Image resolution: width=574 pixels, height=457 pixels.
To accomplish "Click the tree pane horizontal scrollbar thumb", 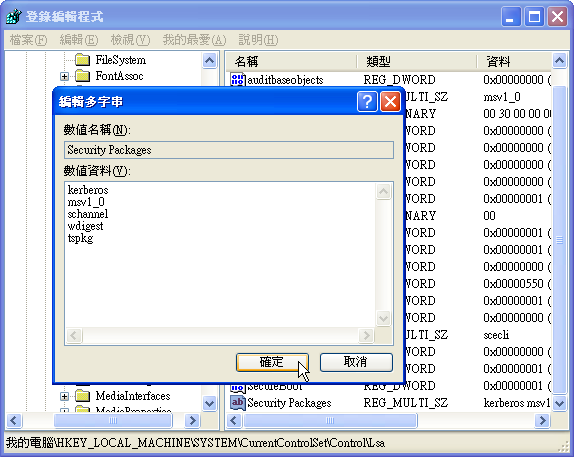I will pyautogui.click(x=113, y=420).
